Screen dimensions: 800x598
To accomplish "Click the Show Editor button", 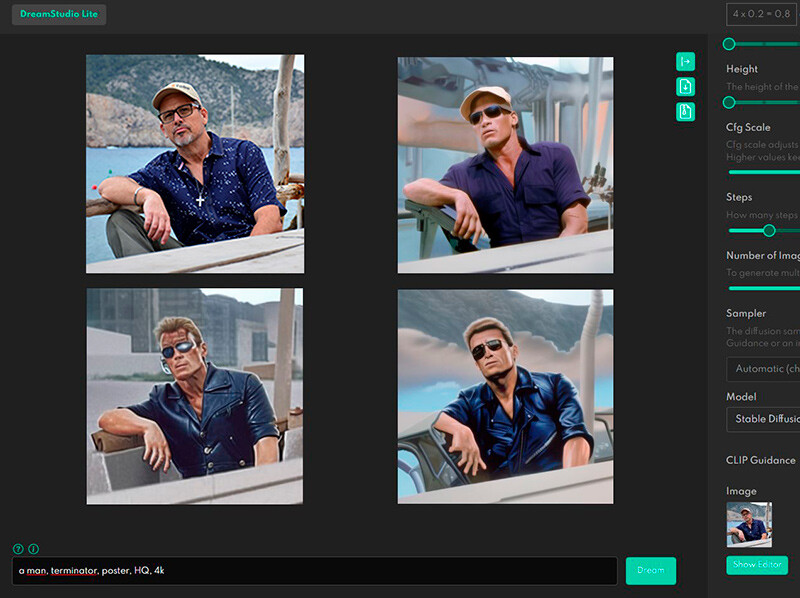I will [x=756, y=565].
